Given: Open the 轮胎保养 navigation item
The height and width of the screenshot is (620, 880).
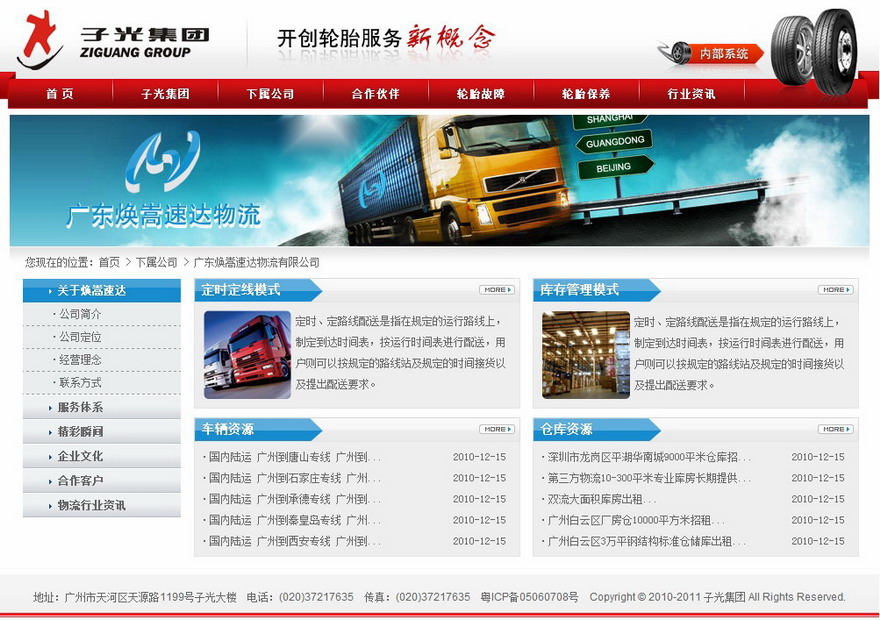Looking at the screenshot, I should coord(586,94).
